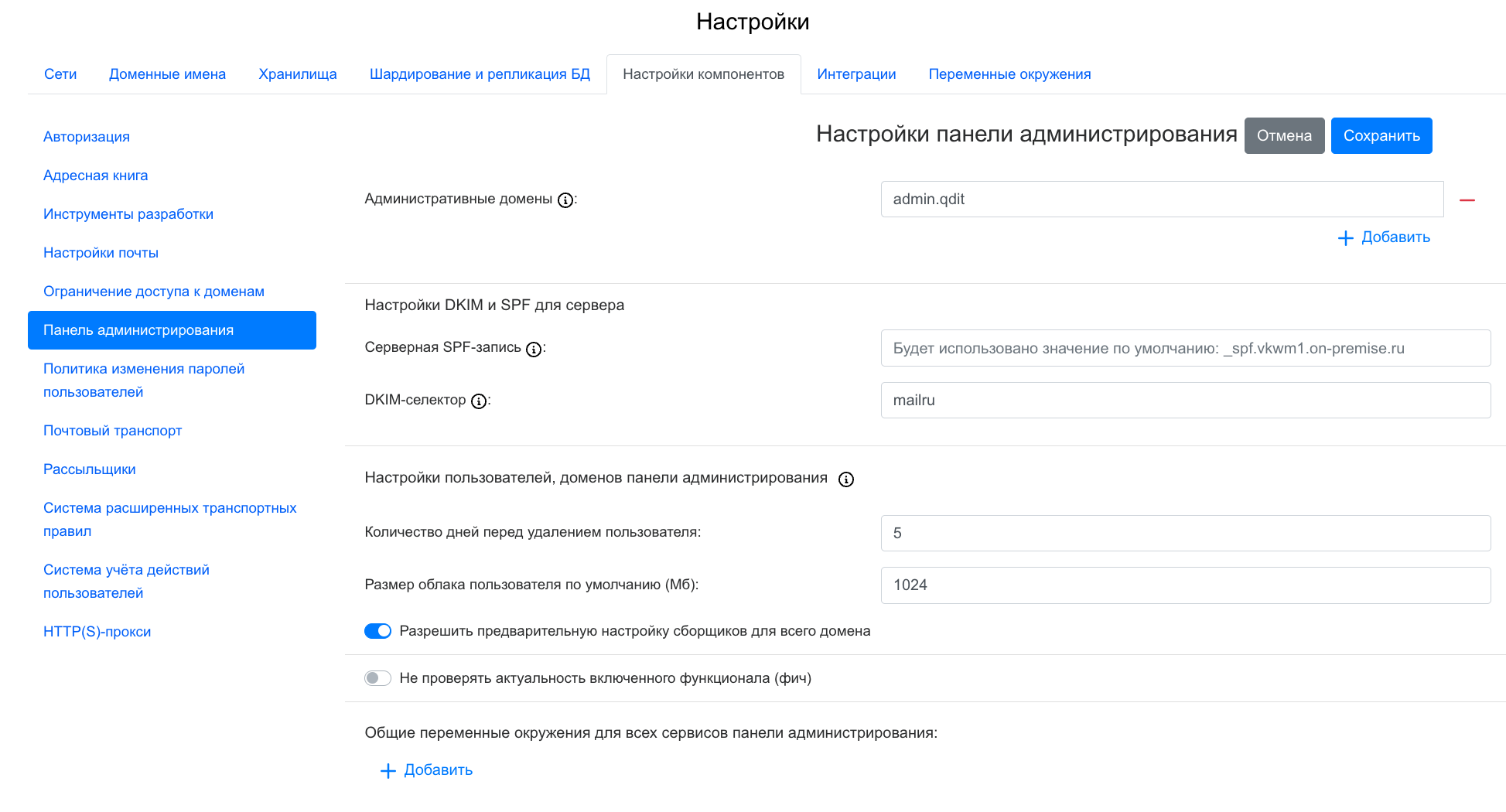
Task: Open the Переменные окружения tab
Action: coord(1009,74)
